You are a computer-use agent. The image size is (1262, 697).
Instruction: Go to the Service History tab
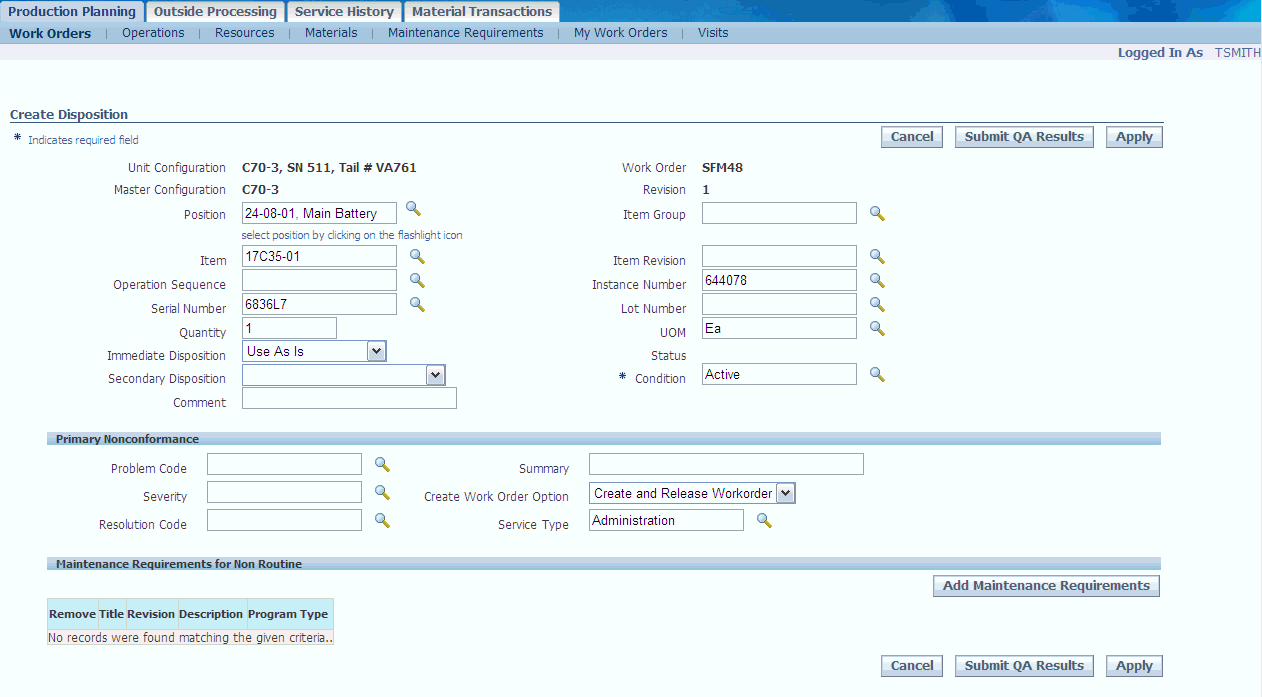(x=344, y=12)
